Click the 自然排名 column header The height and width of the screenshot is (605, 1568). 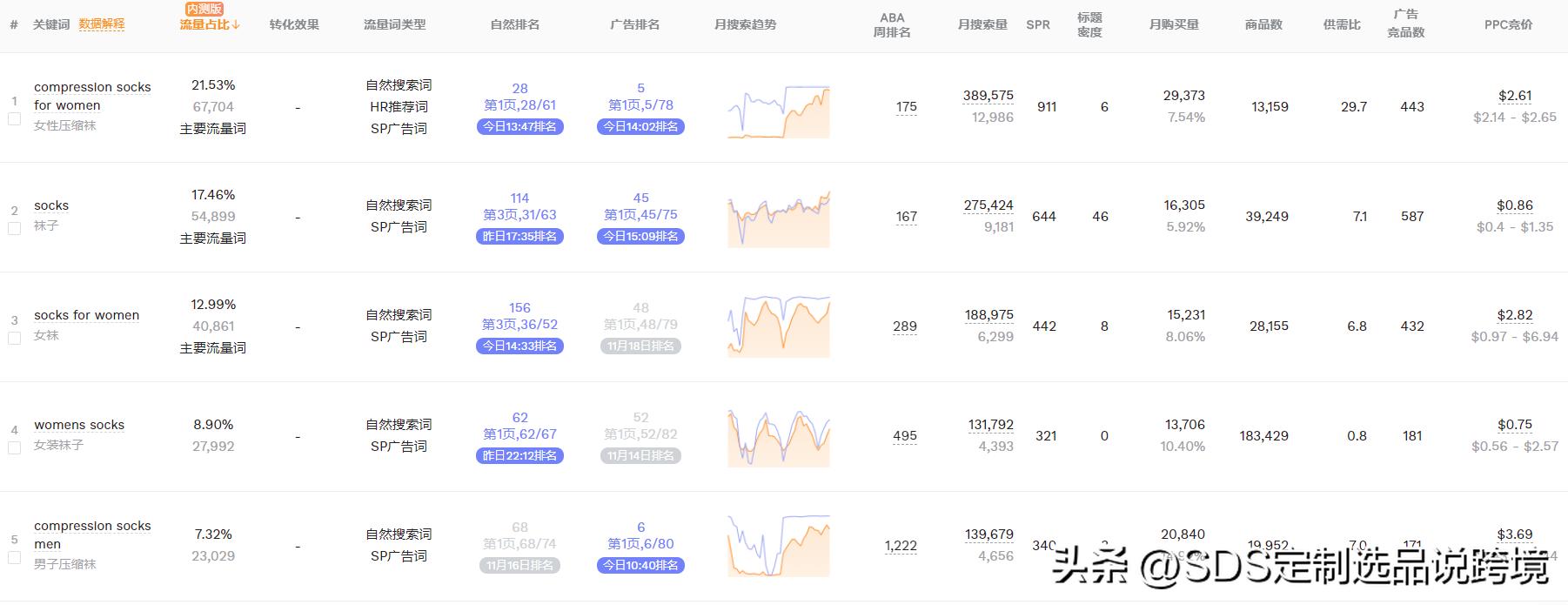515,24
